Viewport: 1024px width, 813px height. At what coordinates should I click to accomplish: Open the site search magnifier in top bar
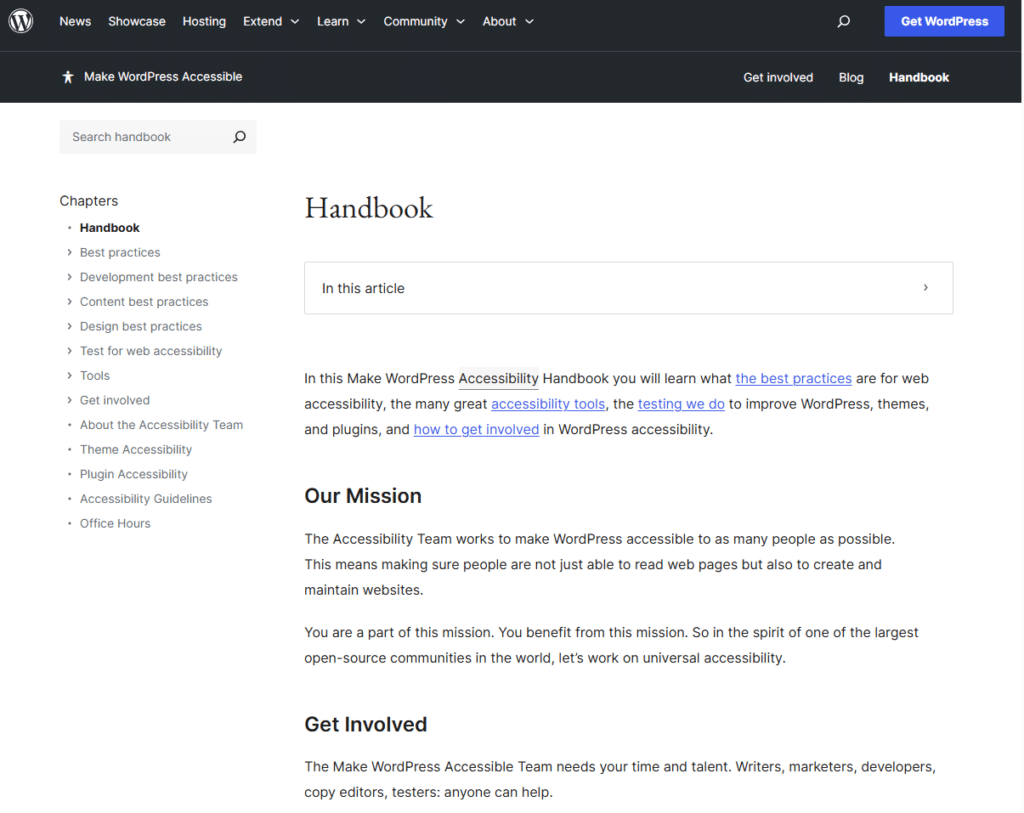[x=844, y=21]
